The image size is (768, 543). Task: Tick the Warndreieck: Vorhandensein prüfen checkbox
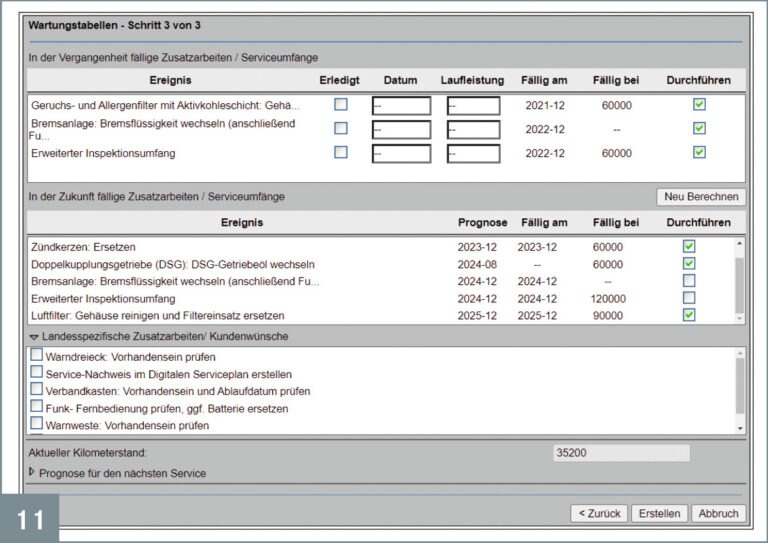tap(37, 355)
